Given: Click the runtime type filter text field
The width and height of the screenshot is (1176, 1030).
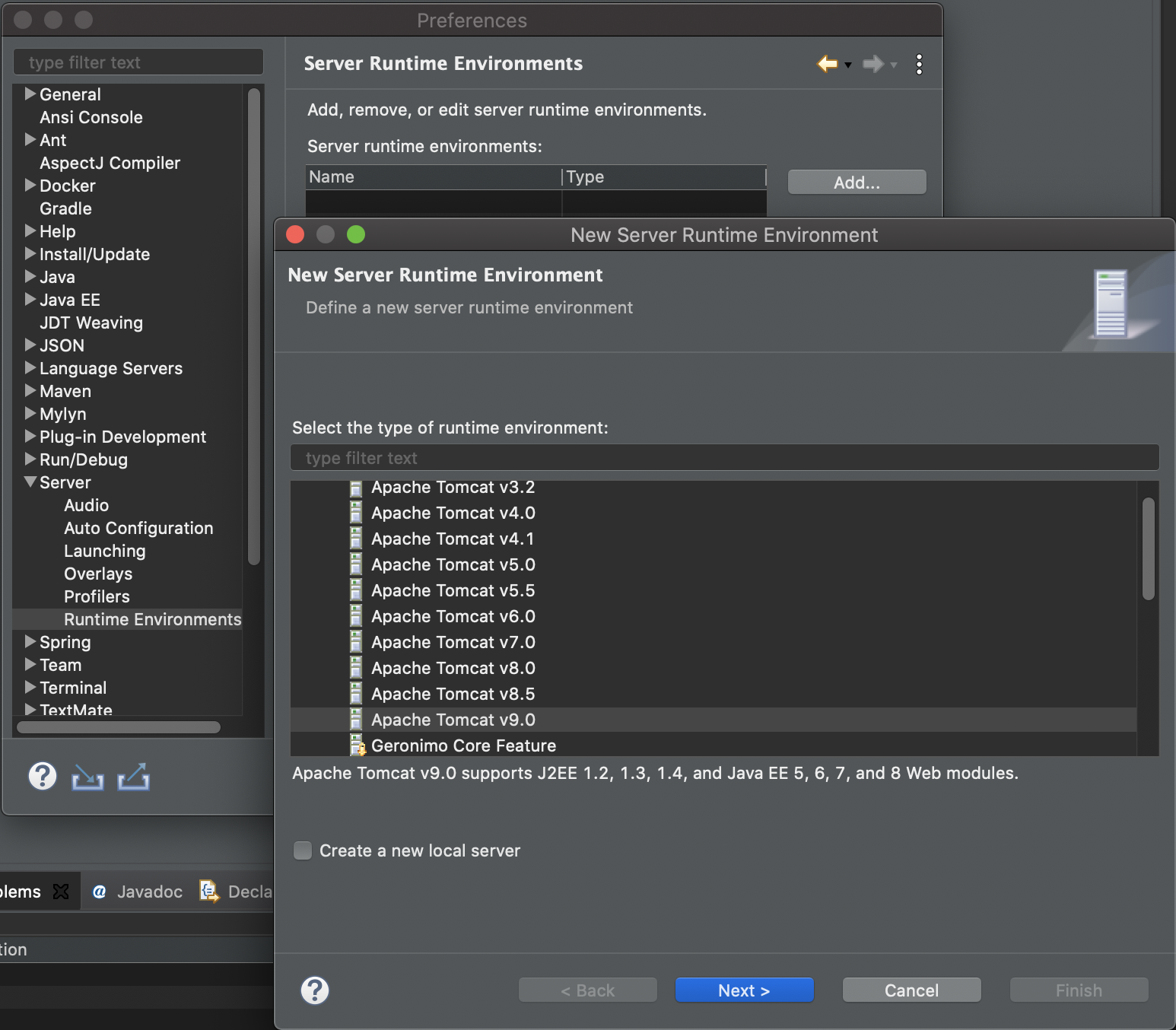Looking at the screenshot, I should (725, 458).
